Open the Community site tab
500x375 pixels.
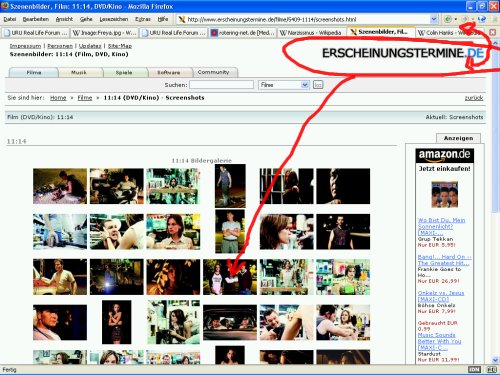coord(213,72)
